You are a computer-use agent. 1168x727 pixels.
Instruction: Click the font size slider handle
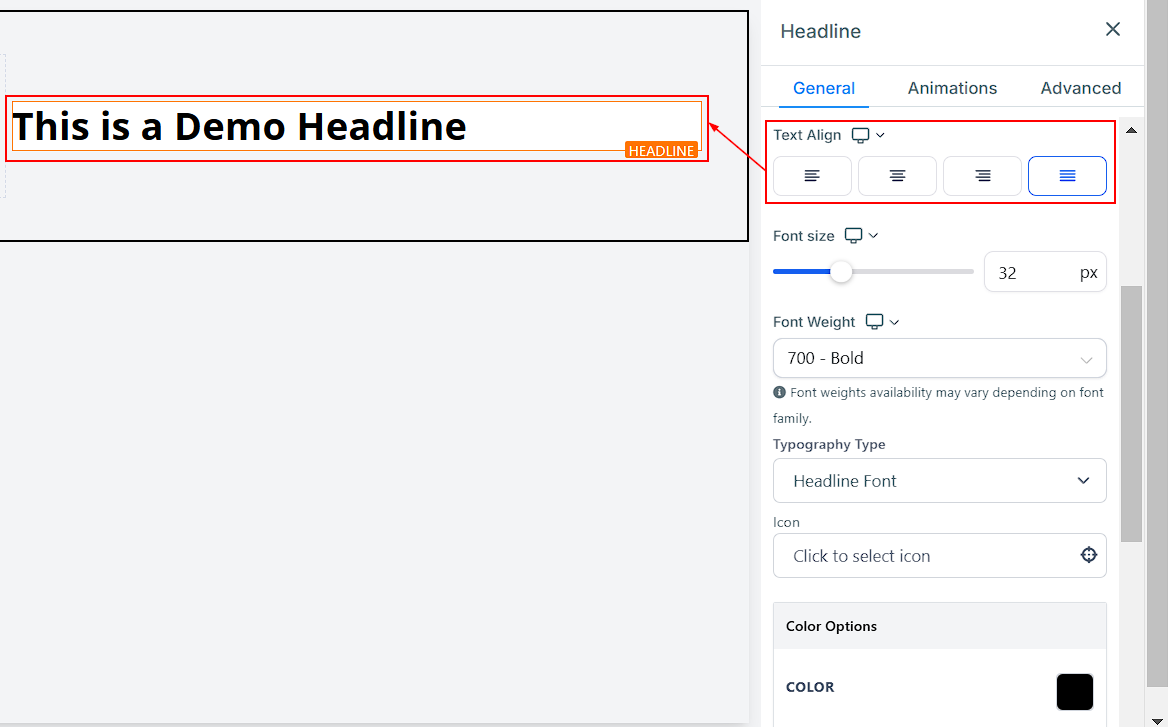(841, 272)
